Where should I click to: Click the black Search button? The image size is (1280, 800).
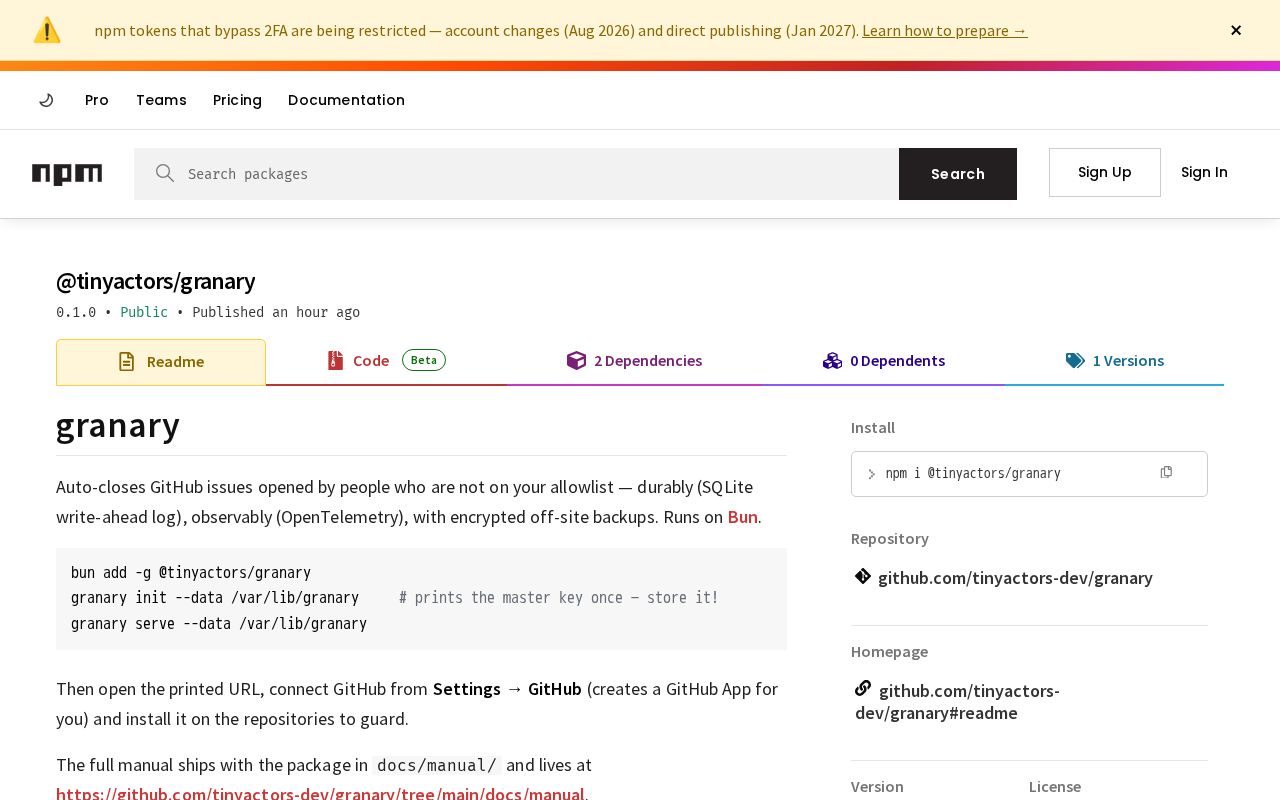(958, 174)
